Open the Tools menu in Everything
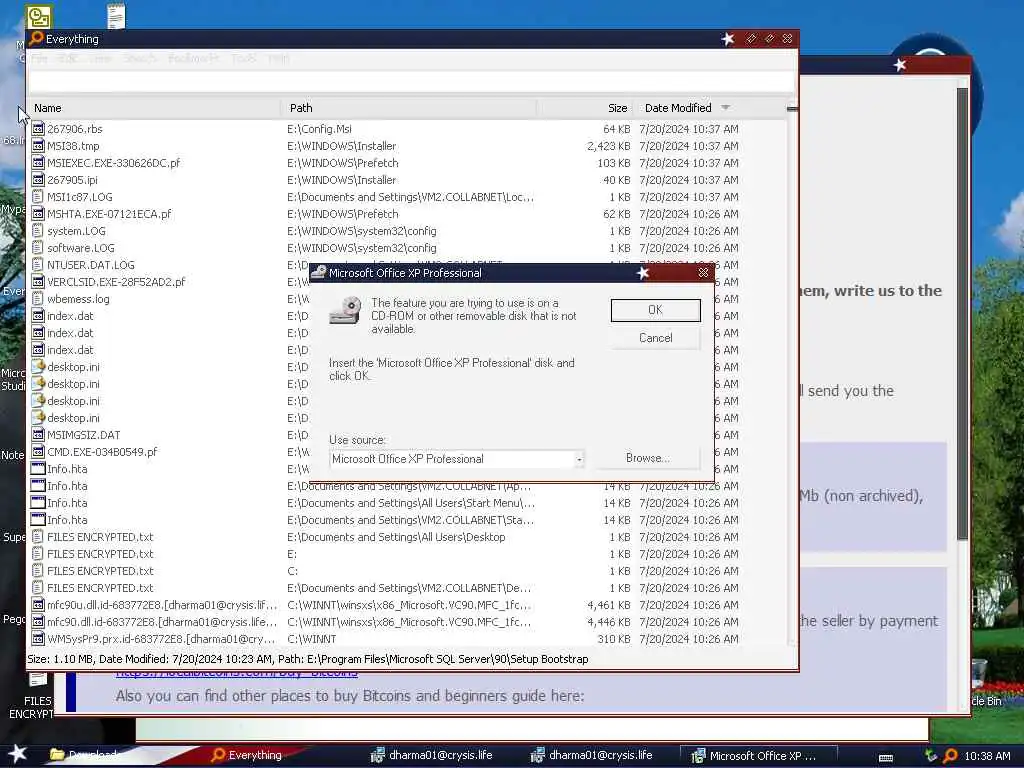1024x768 pixels. point(243,58)
